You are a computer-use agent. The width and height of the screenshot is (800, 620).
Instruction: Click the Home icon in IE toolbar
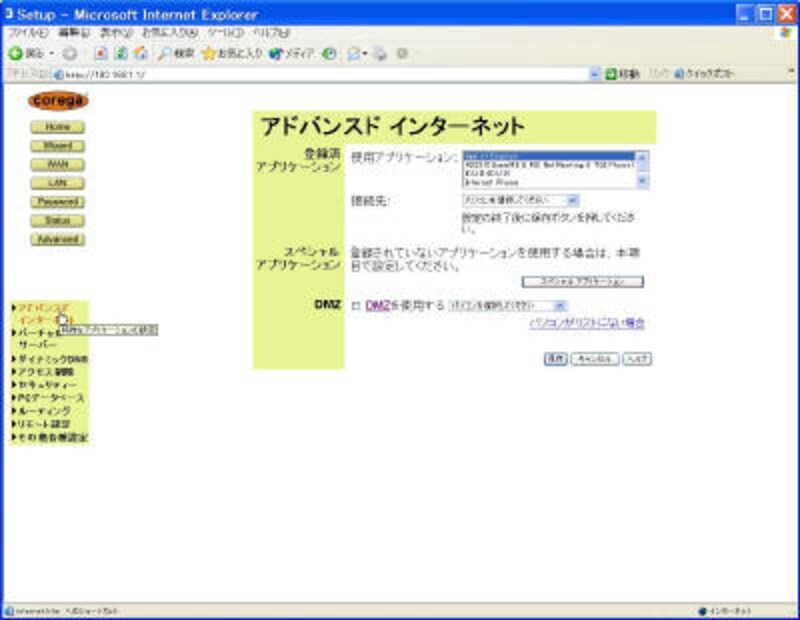click(x=140, y=53)
